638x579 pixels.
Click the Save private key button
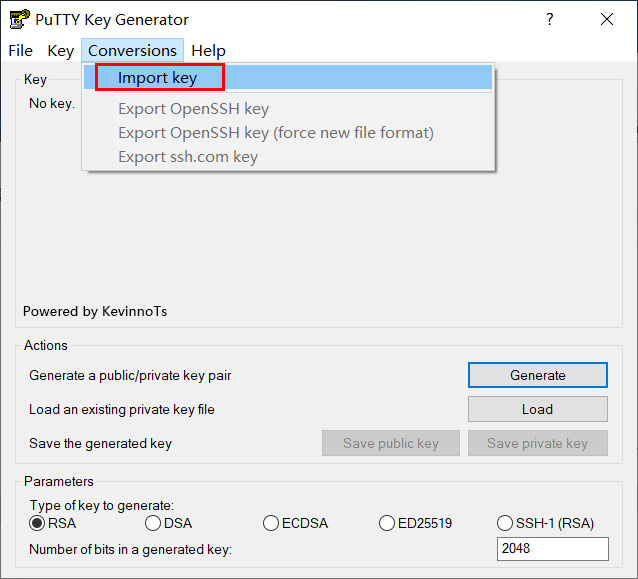point(537,443)
